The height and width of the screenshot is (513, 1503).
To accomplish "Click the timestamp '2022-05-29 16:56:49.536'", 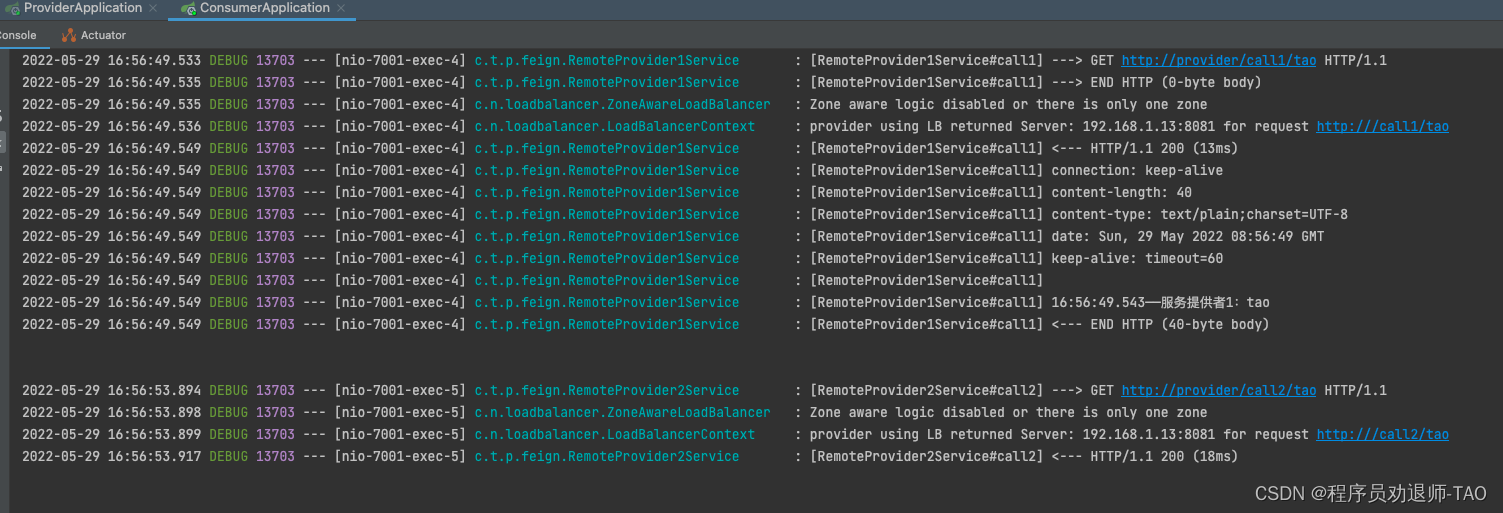I will (x=111, y=126).
